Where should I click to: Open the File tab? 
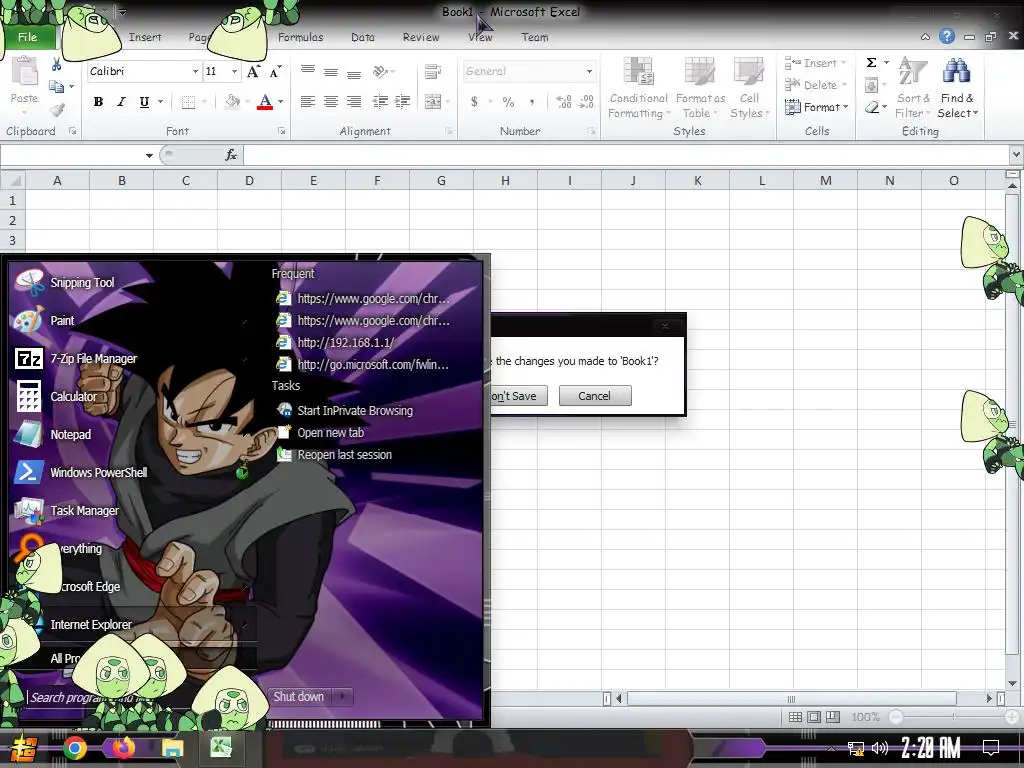pyautogui.click(x=27, y=37)
